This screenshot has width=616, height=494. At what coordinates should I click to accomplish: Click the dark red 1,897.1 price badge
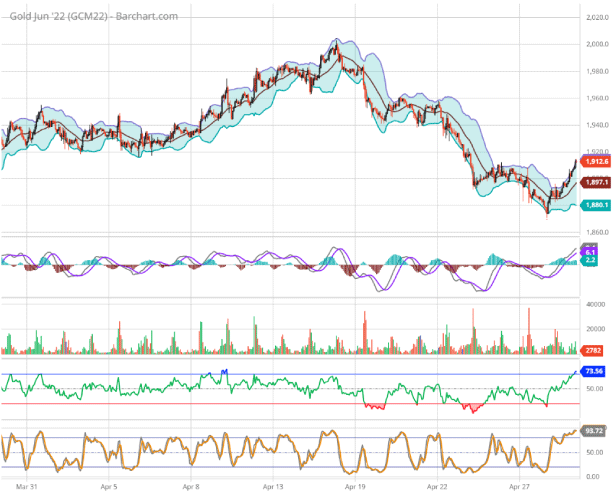[597, 182]
